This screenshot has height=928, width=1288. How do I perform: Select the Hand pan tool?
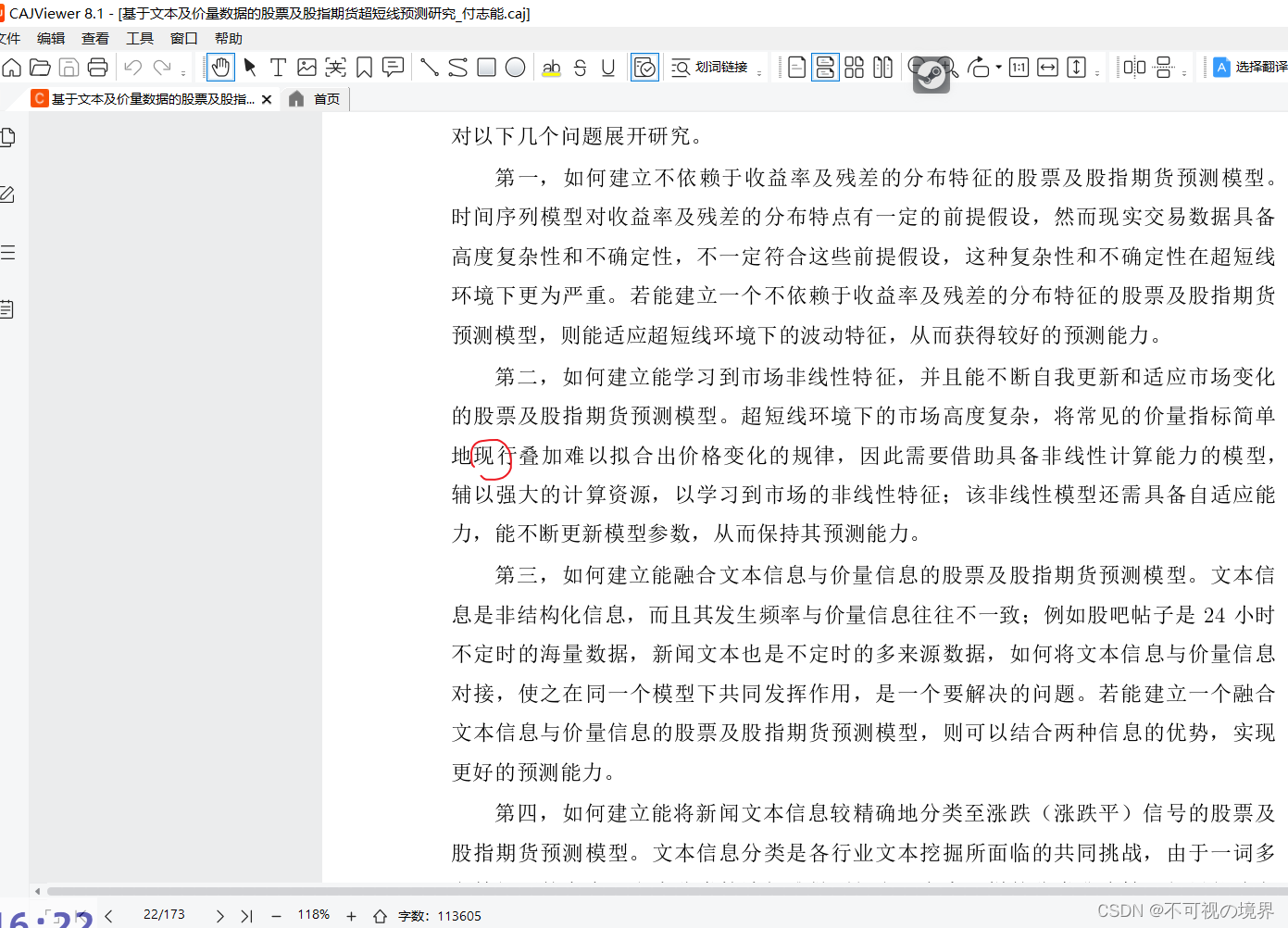[220, 68]
